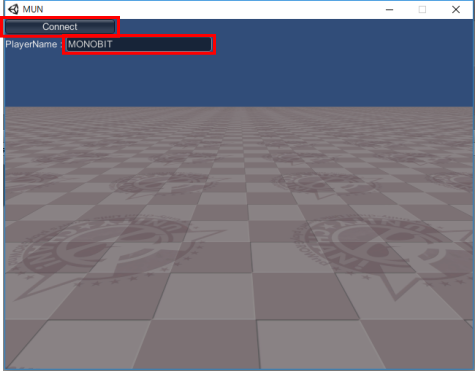This screenshot has height=371, width=475.
Task: Open the Unity logo window menu
Action: 13,9
